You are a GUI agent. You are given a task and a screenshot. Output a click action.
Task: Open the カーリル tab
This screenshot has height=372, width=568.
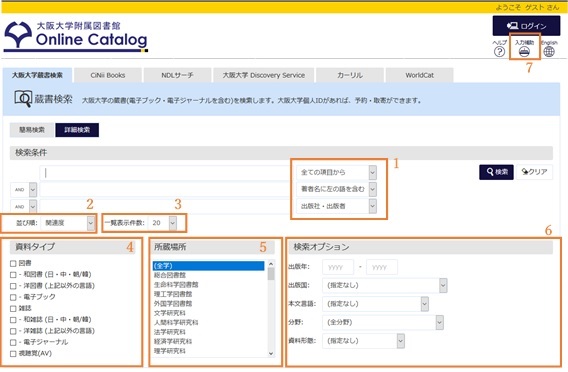tap(350, 75)
